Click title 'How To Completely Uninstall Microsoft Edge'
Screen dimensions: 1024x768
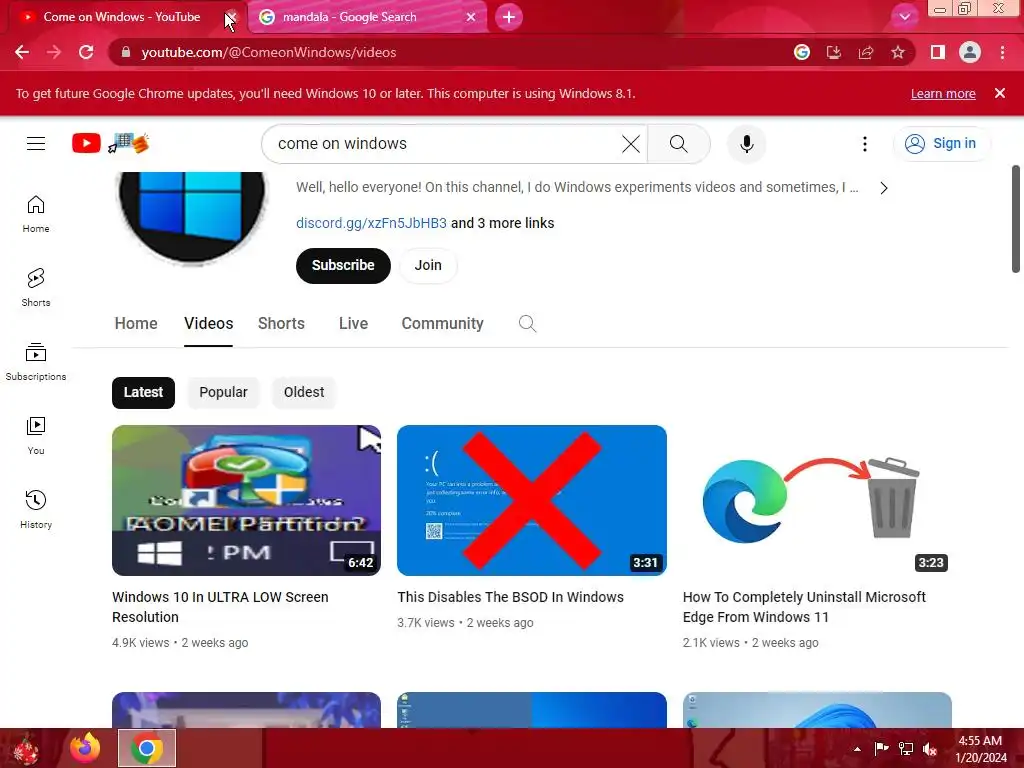point(804,607)
